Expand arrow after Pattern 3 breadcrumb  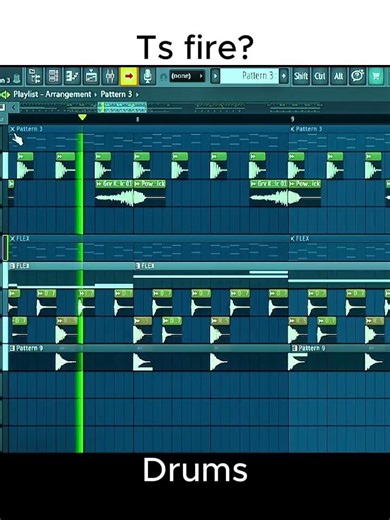pos(137,95)
